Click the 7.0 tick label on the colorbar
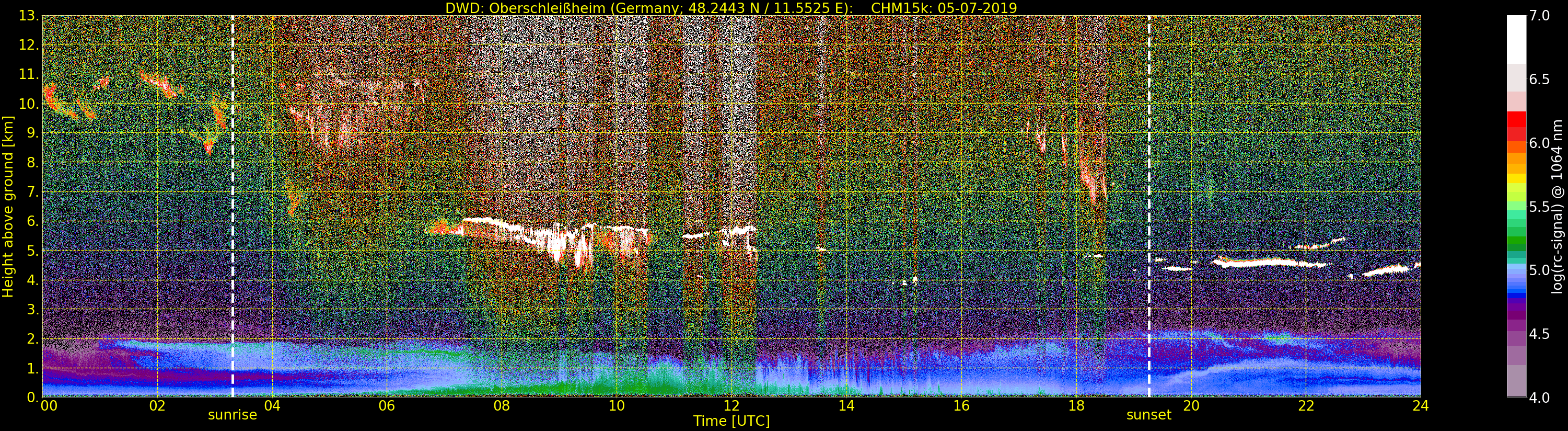The image size is (1568, 431). [x=1539, y=16]
